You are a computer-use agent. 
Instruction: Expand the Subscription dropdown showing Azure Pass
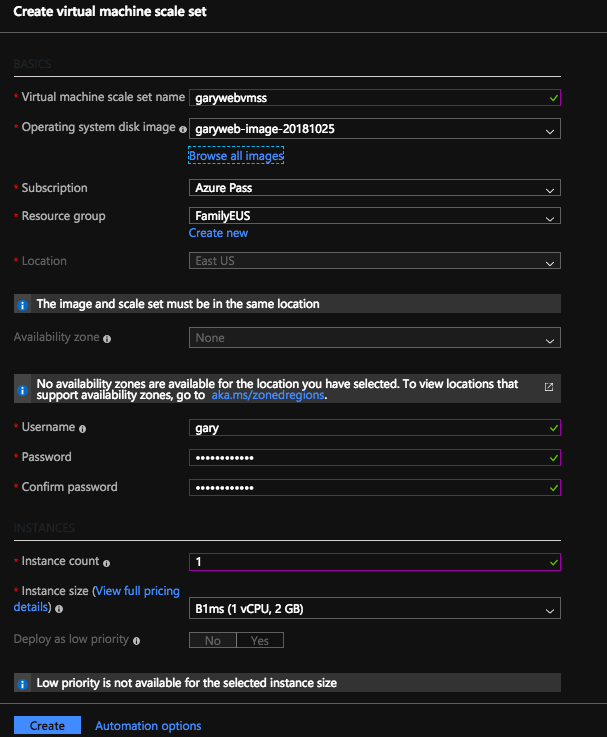[374, 188]
